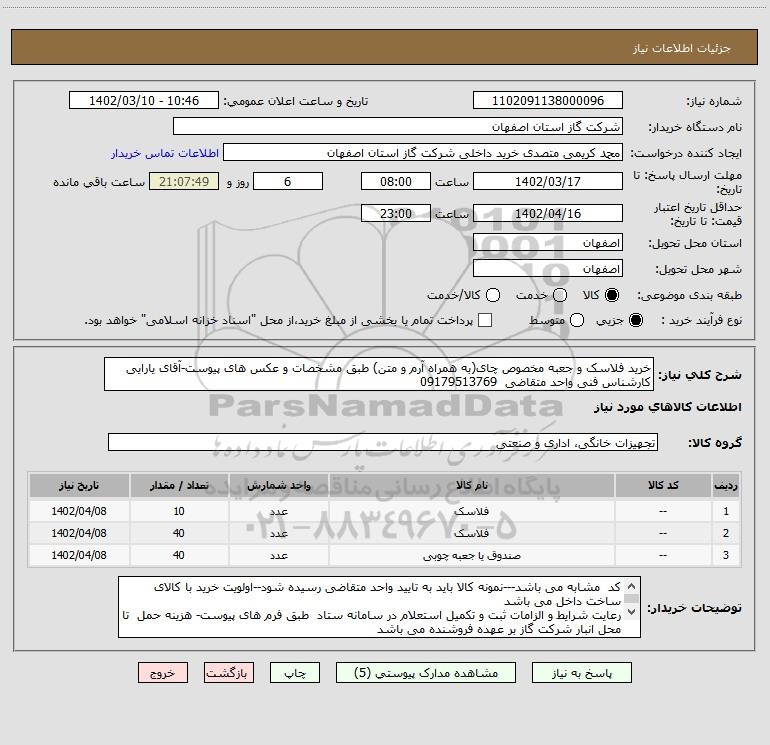Select the خدمت radio button

560,295
